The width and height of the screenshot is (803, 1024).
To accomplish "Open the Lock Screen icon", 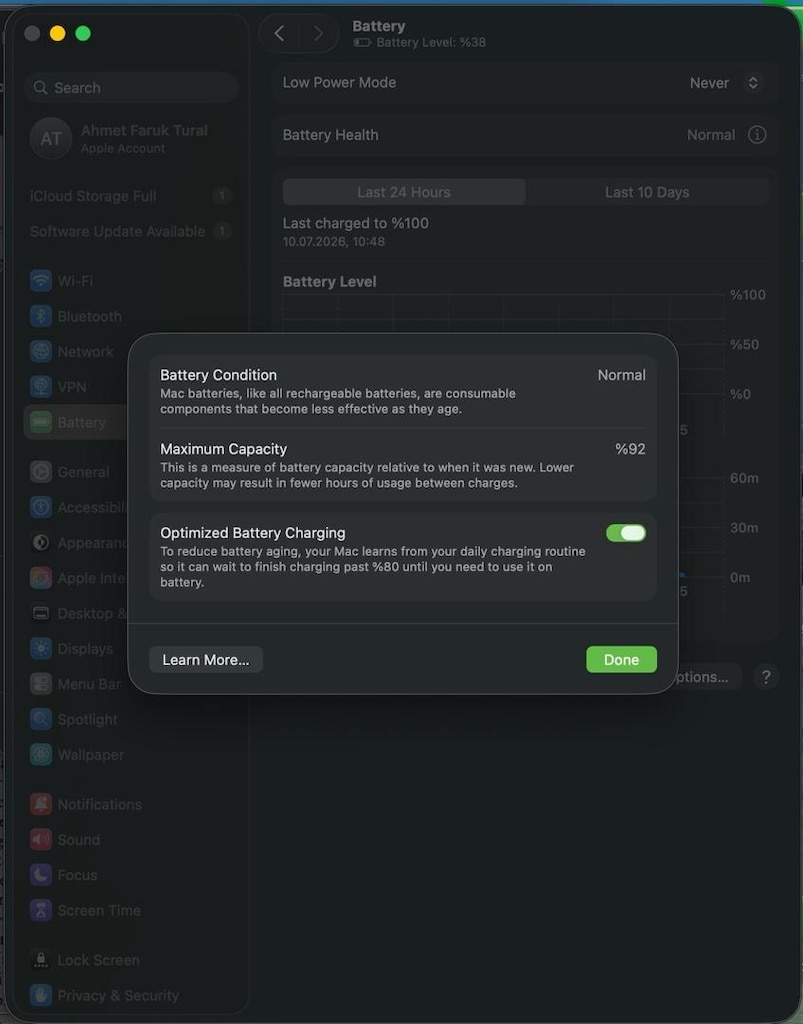I will click(x=40, y=959).
